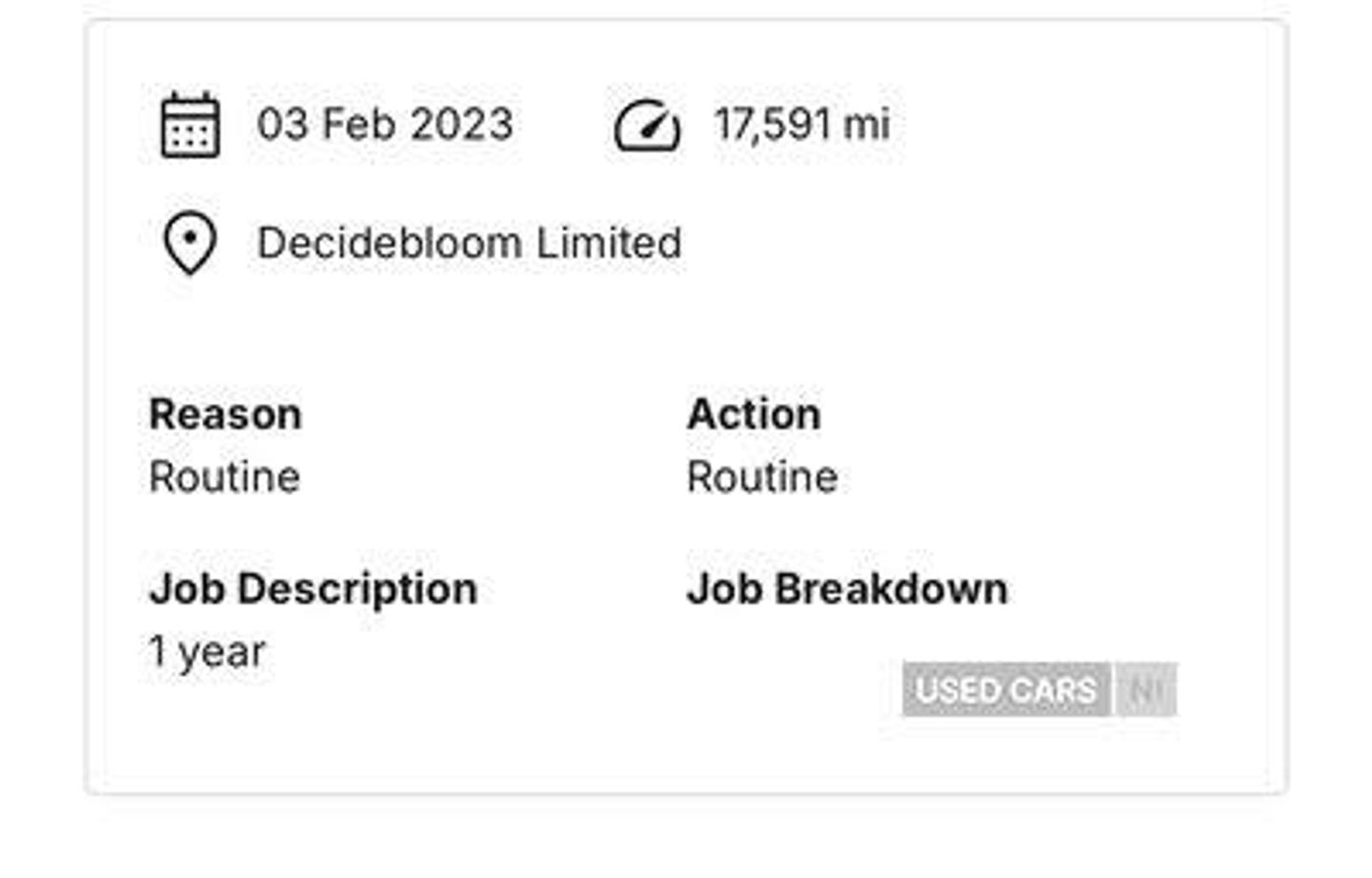The height and width of the screenshot is (878, 1372).
Task: Click the USED CARS watermark badge
Action: (1006, 689)
